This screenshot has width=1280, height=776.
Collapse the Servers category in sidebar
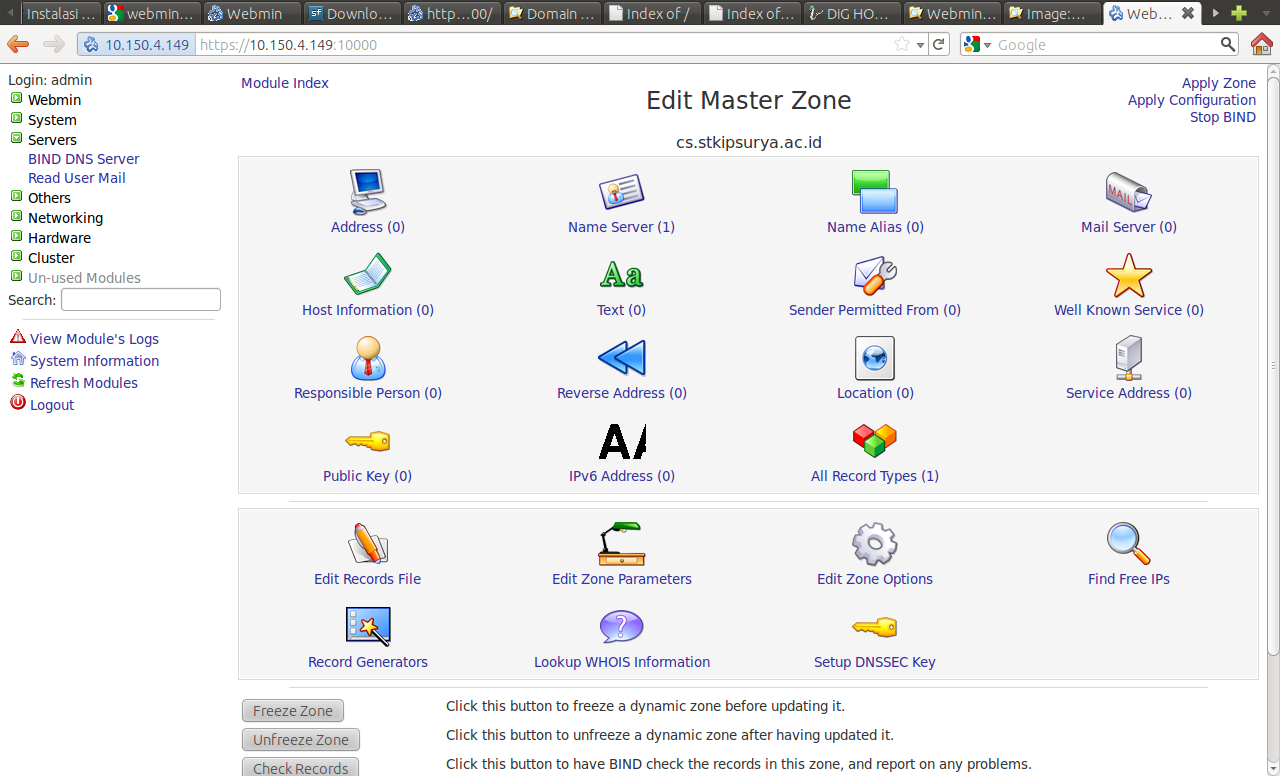16,139
